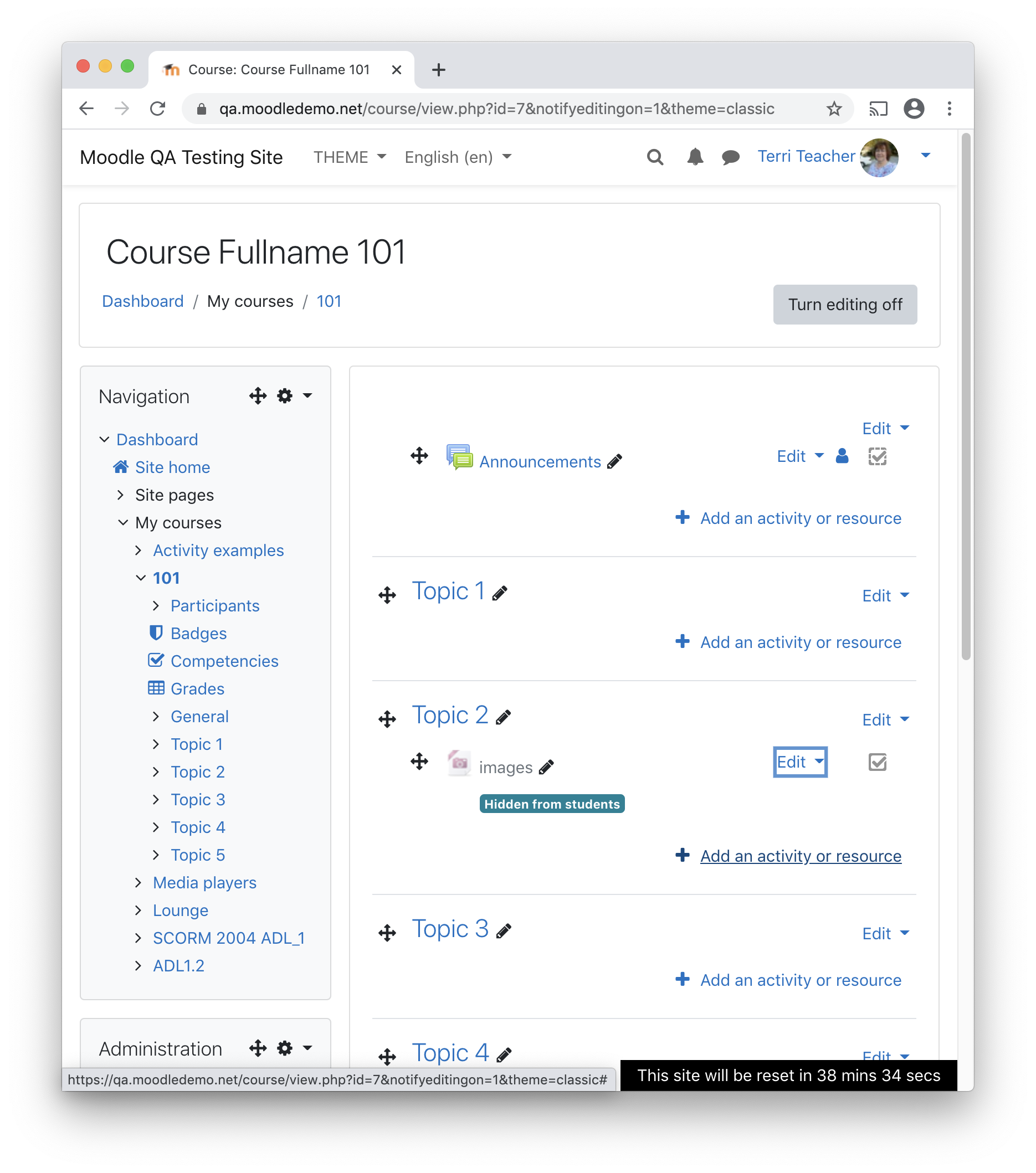Click the Turn editing off button

tap(844, 304)
